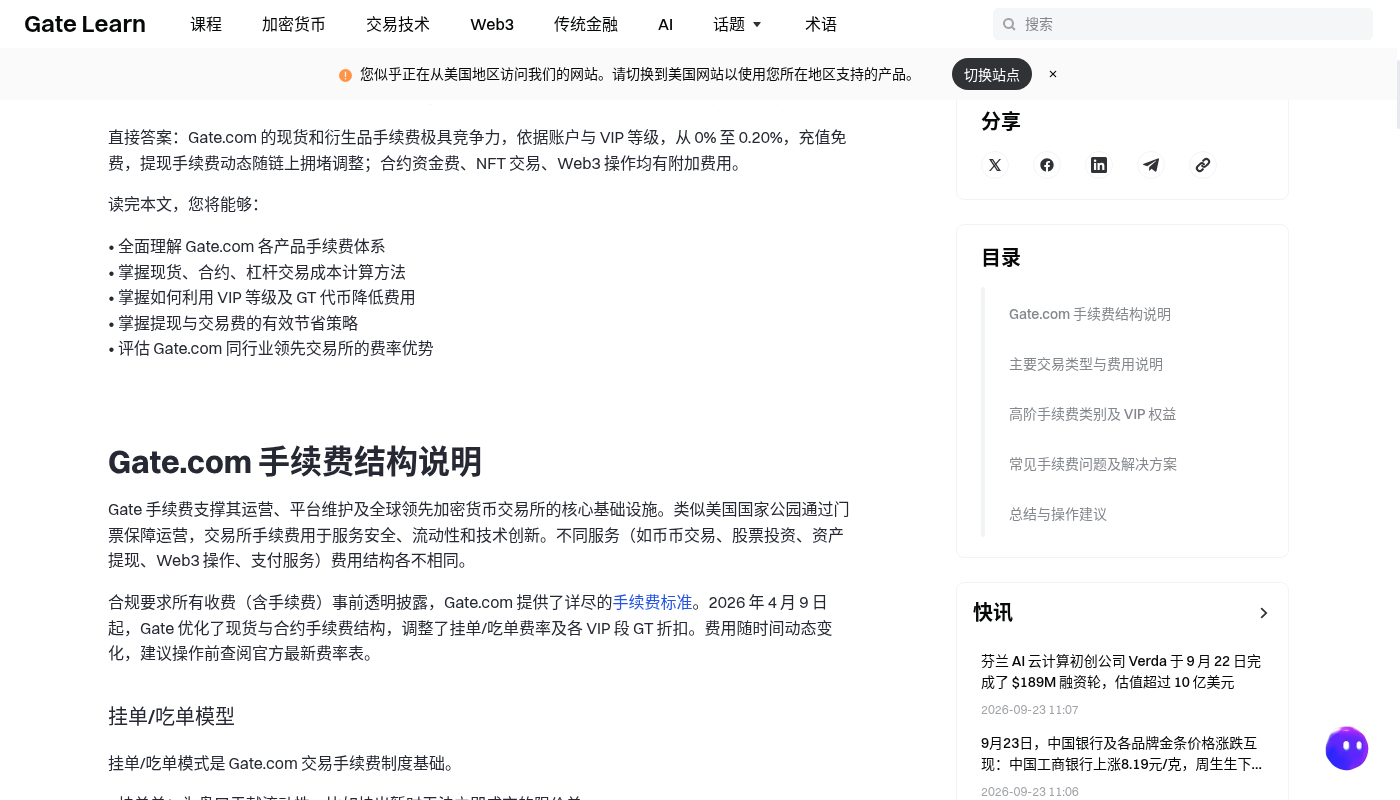Screen dimensions: 1400x800
Task: Click the 切换站点 button
Action: click(x=992, y=74)
